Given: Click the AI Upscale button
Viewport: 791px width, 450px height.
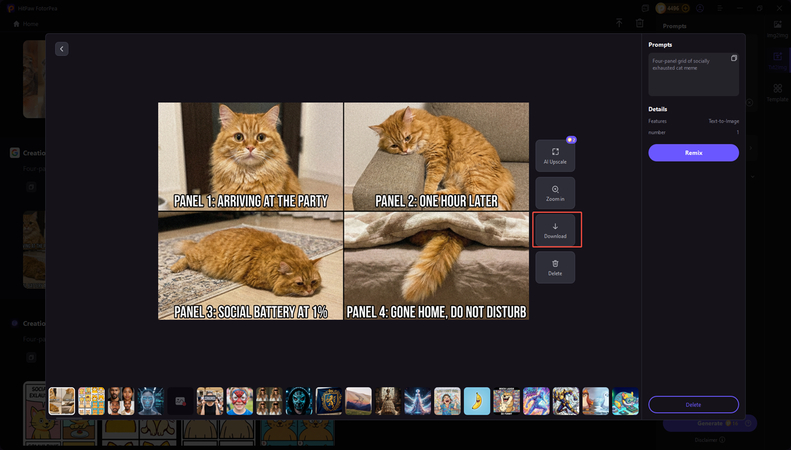Looking at the screenshot, I should pos(555,156).
